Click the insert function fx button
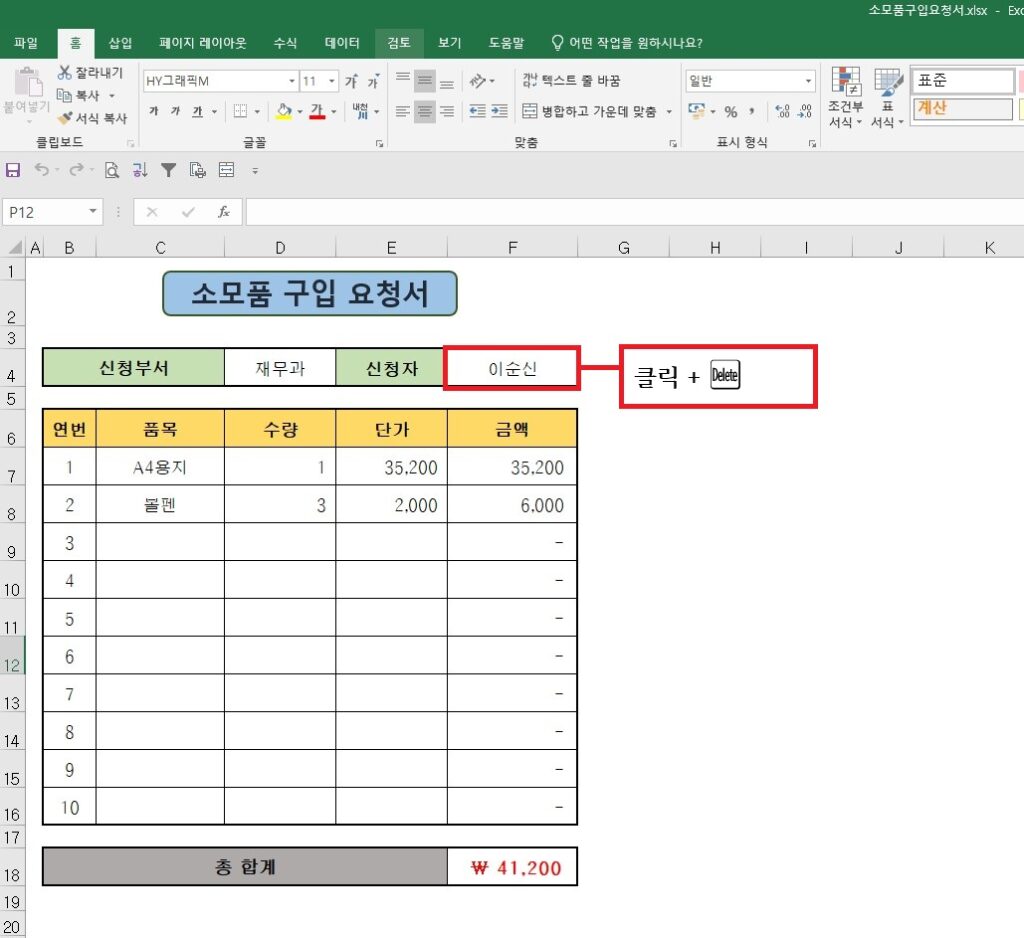This screenshot has width=1024, height=938. pyautogui.click(x=224, y=212)
